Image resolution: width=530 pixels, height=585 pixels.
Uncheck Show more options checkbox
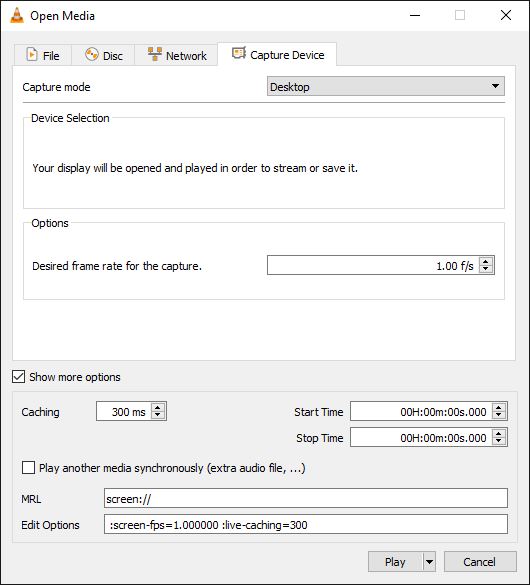click(x=19, y=377)
